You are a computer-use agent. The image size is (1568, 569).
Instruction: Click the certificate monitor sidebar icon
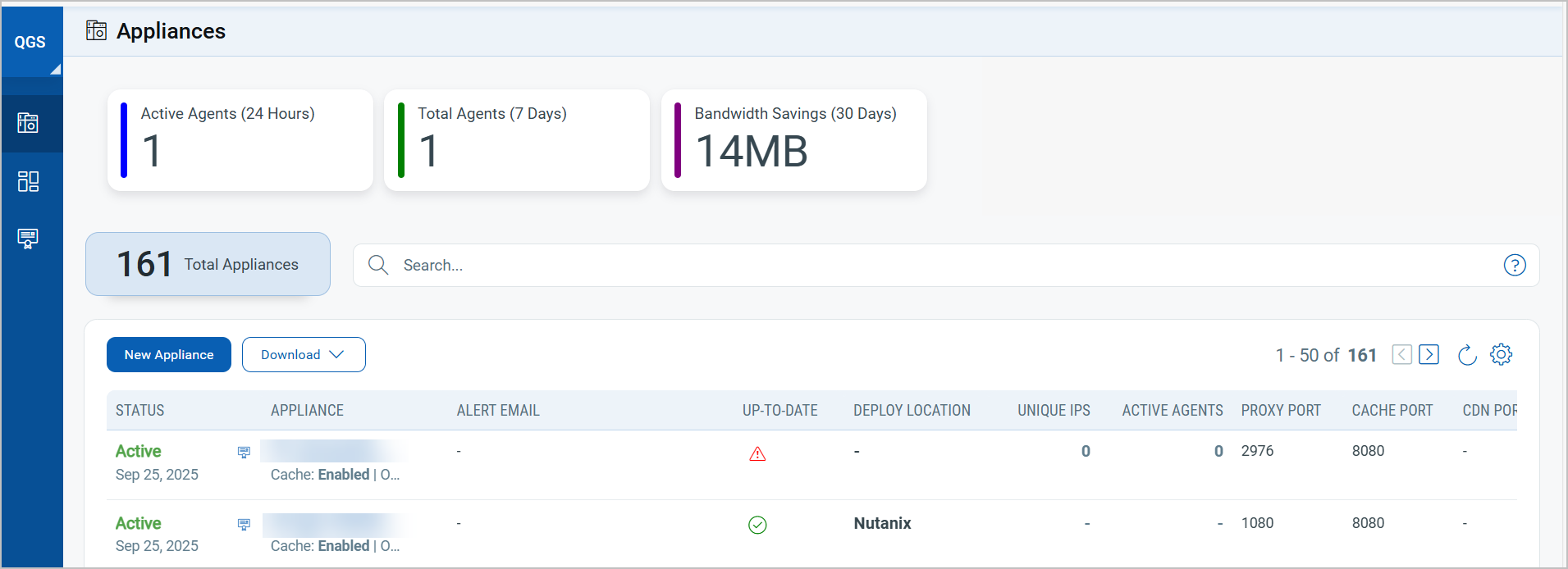[28, 239]
